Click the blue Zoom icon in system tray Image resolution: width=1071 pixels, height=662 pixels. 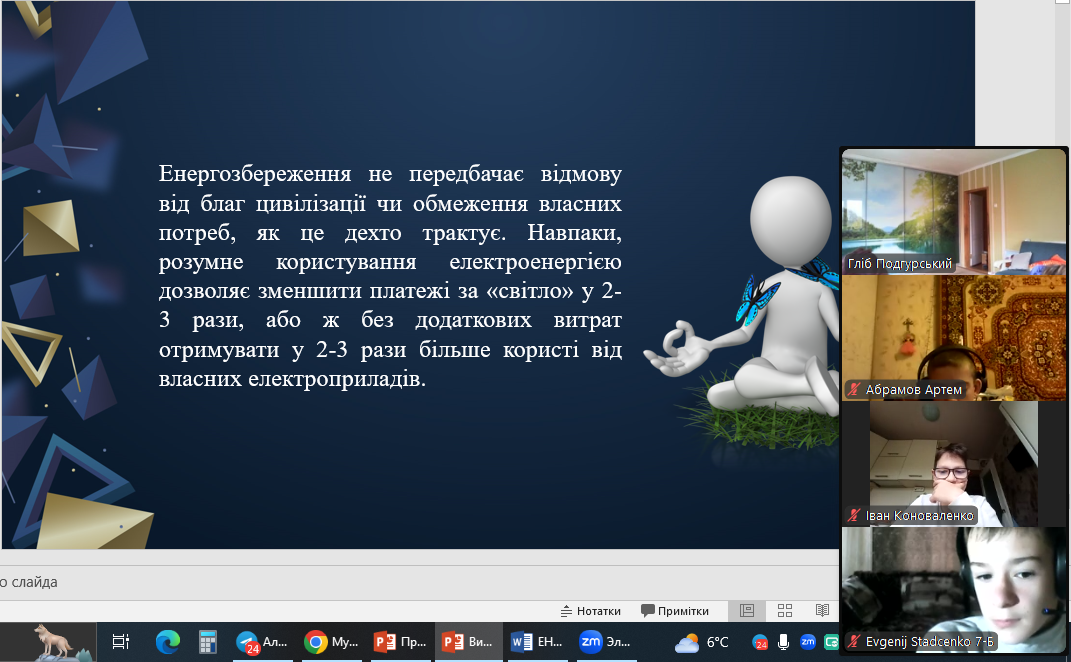807,642
